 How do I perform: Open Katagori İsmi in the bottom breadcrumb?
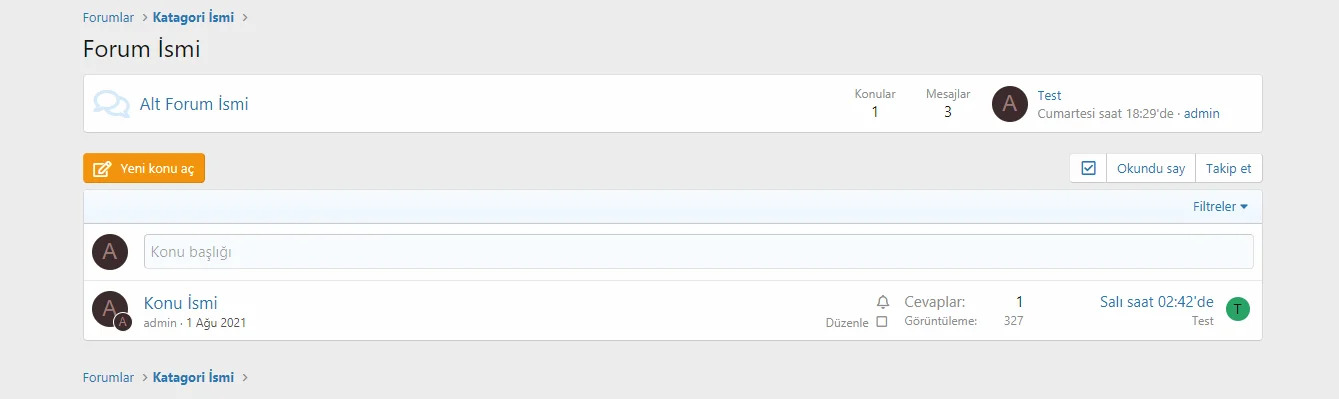[193, 378]
